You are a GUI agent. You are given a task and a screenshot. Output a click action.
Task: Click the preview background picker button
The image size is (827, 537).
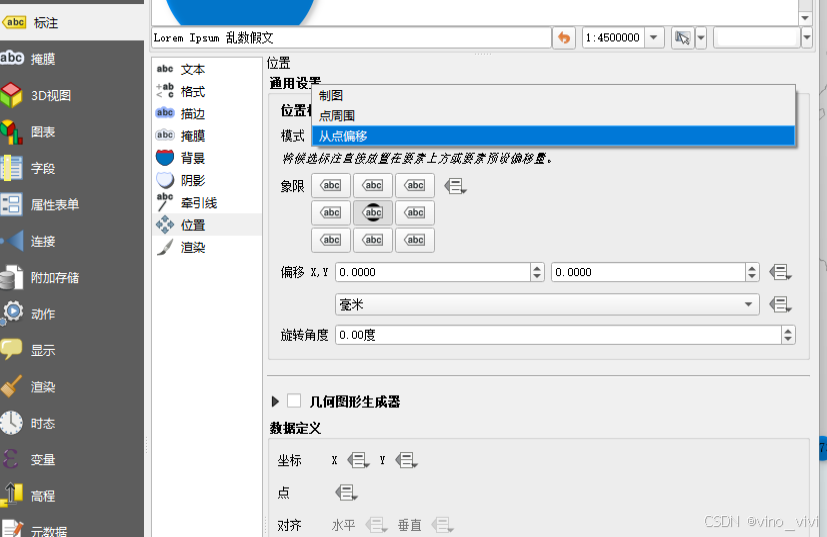click(x=682, y=38)
